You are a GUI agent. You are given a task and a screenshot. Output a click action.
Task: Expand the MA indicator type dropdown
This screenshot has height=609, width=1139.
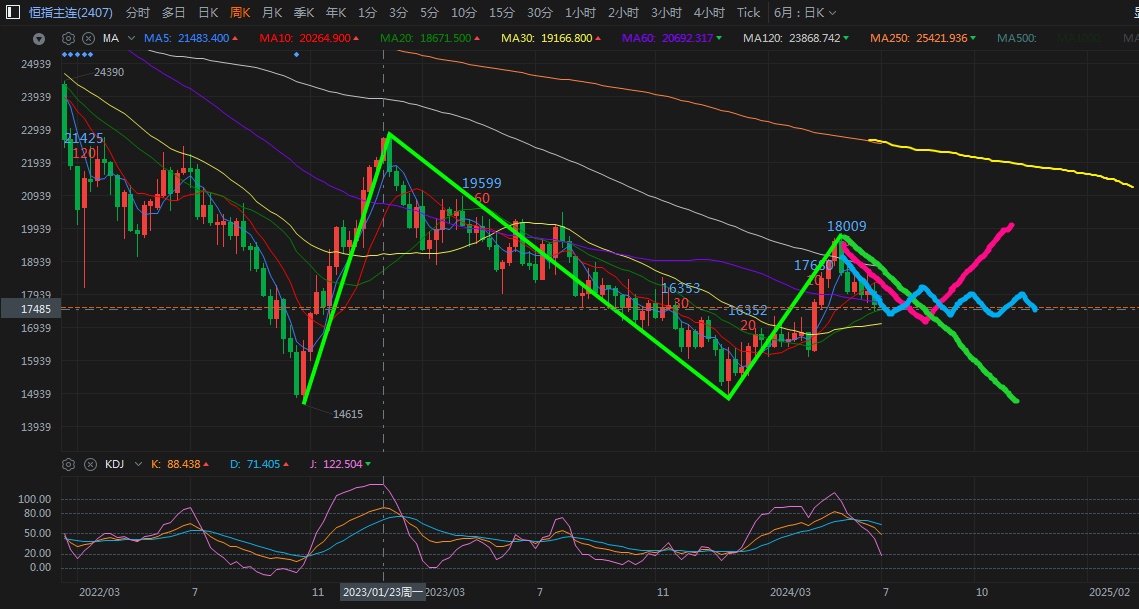[131, 38]
